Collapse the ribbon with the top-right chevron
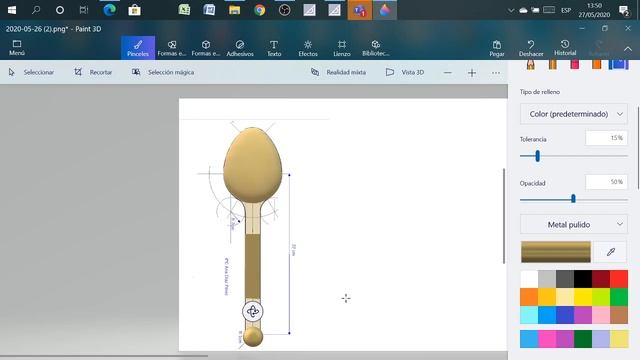 coord(628,49)
